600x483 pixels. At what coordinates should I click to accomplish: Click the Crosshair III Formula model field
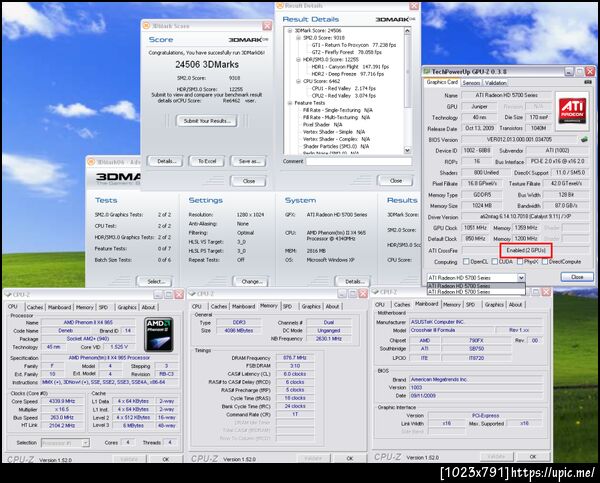point(452,330)
